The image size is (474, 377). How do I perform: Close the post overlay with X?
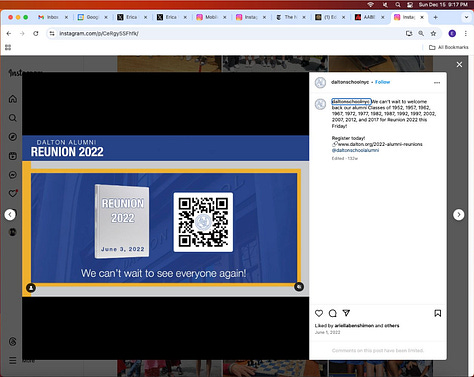pyautogui.click(x=459, y=64)
